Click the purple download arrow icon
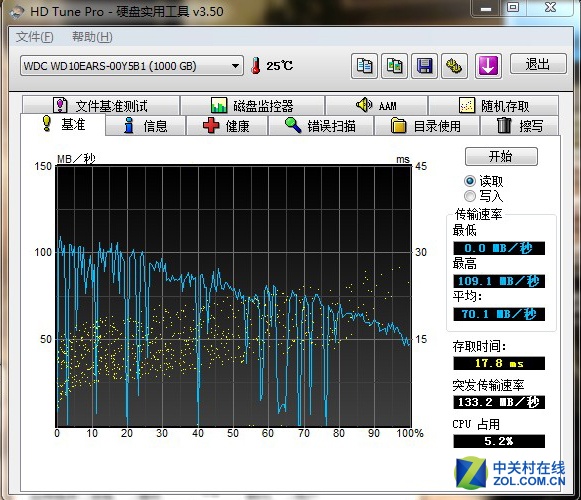The width and height of the screenshot is (581, 500). [488, 66]
